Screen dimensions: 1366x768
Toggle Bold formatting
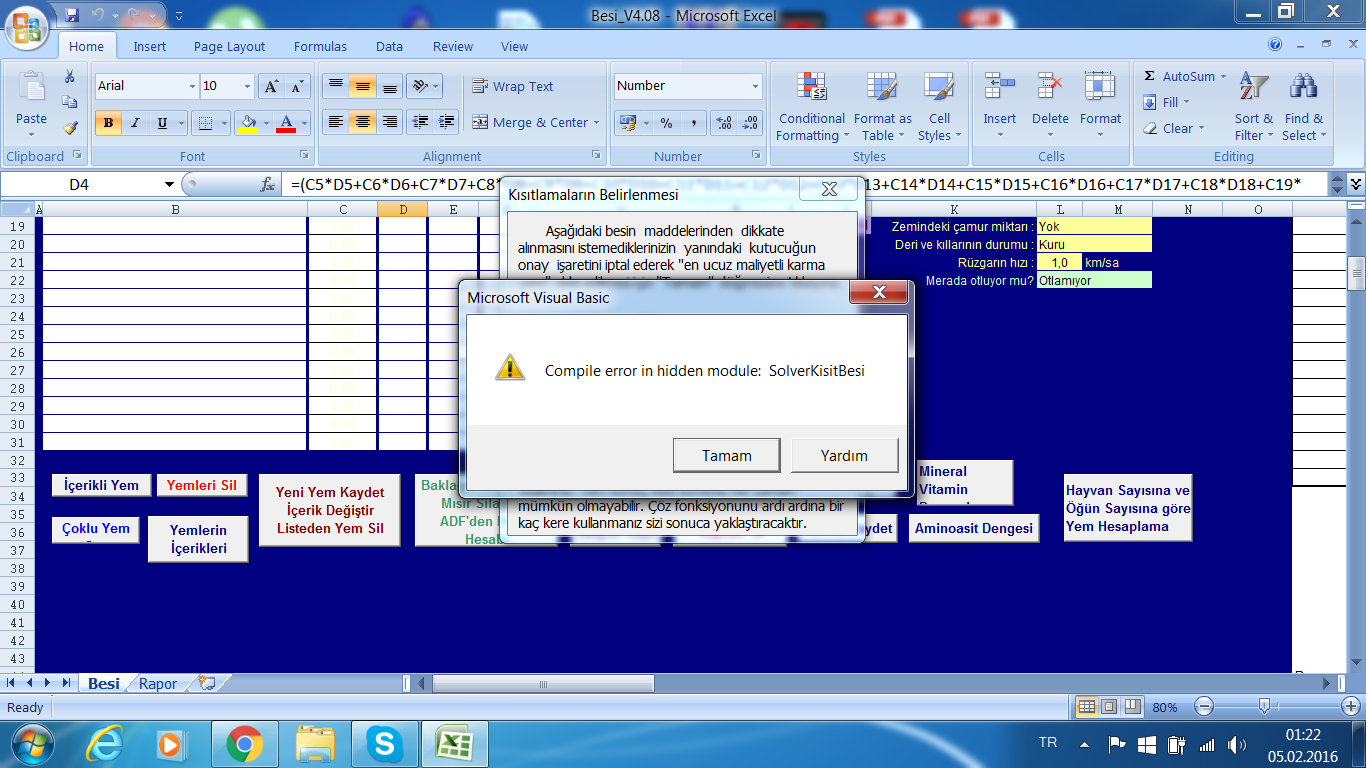click(108, 123)
